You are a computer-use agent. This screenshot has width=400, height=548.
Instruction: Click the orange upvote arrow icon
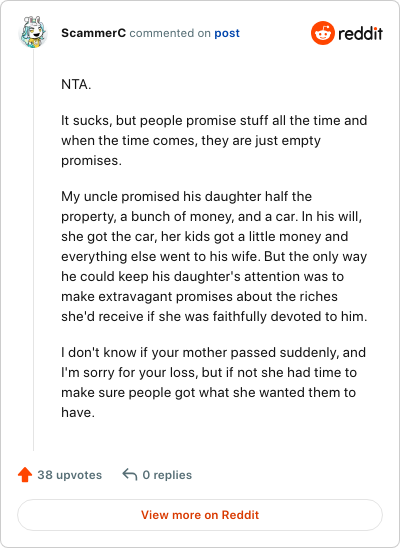25,475
